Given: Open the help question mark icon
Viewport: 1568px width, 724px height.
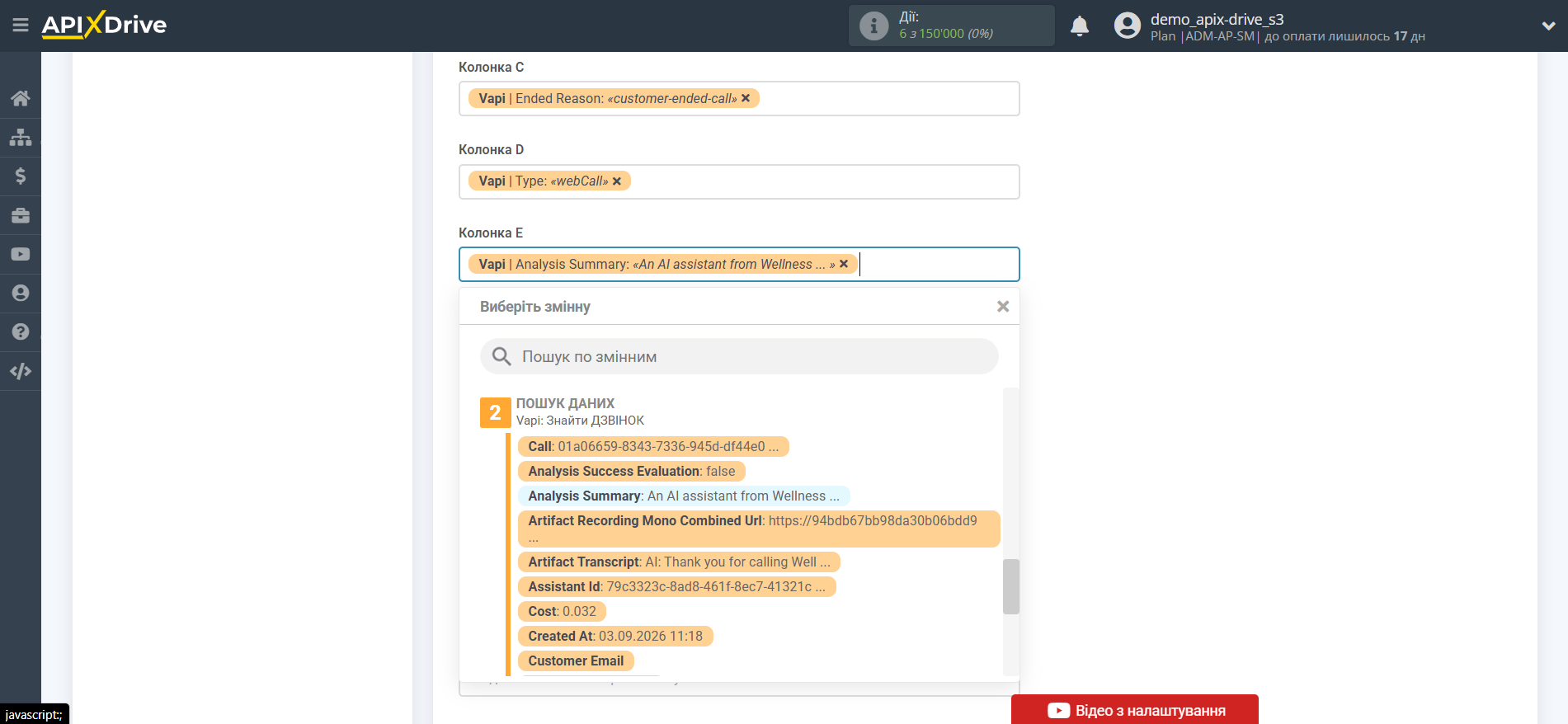Looking at the screenshot, I should pos(21,331).
